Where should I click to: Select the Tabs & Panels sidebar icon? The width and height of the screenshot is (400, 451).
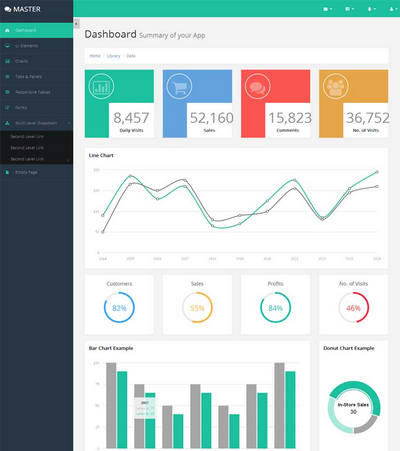7,77
